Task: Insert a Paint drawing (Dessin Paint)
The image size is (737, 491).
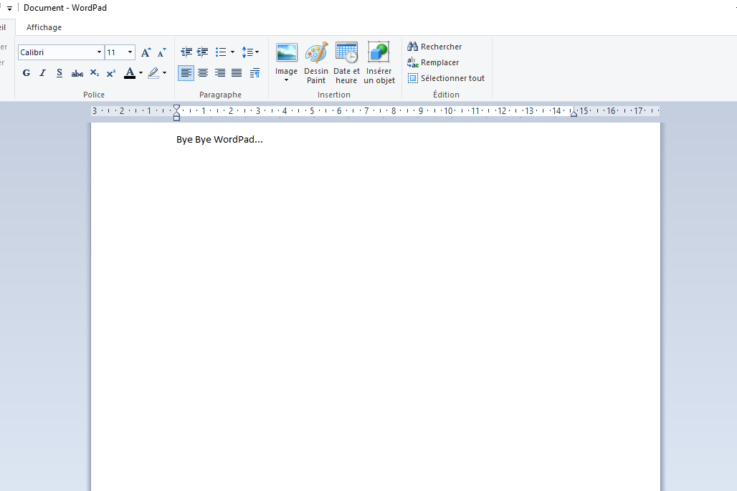Action: click(x=316, y=62)
